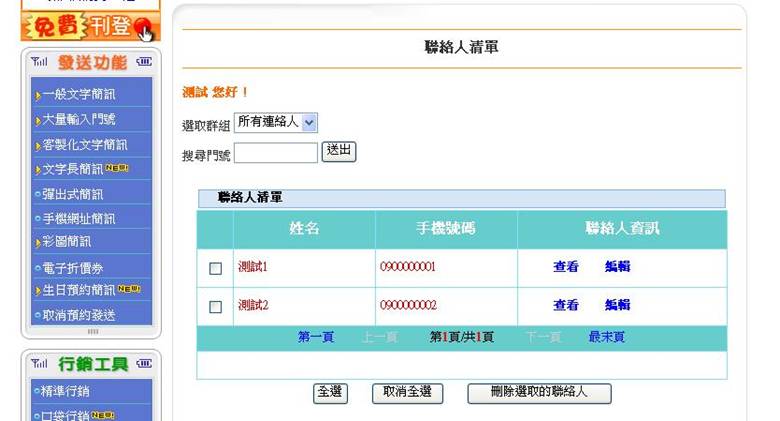
Task: Click the NEW badge next to 口袋行銷
Action: pyautogui.click(x=106, y=414)
